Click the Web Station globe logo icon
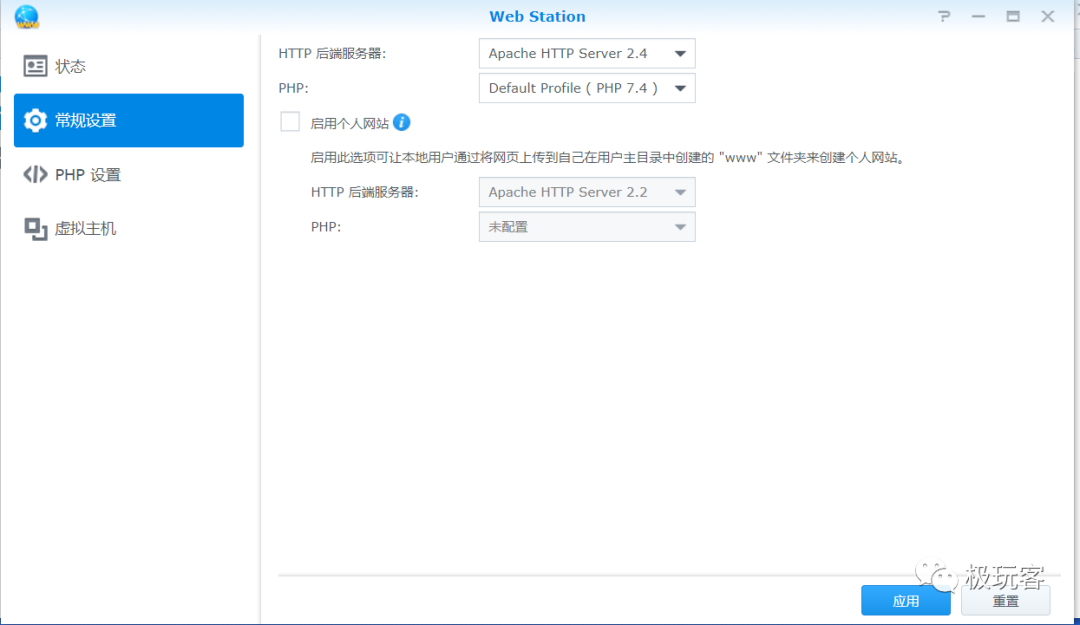 pyautogui.click(x=27, y=17)
